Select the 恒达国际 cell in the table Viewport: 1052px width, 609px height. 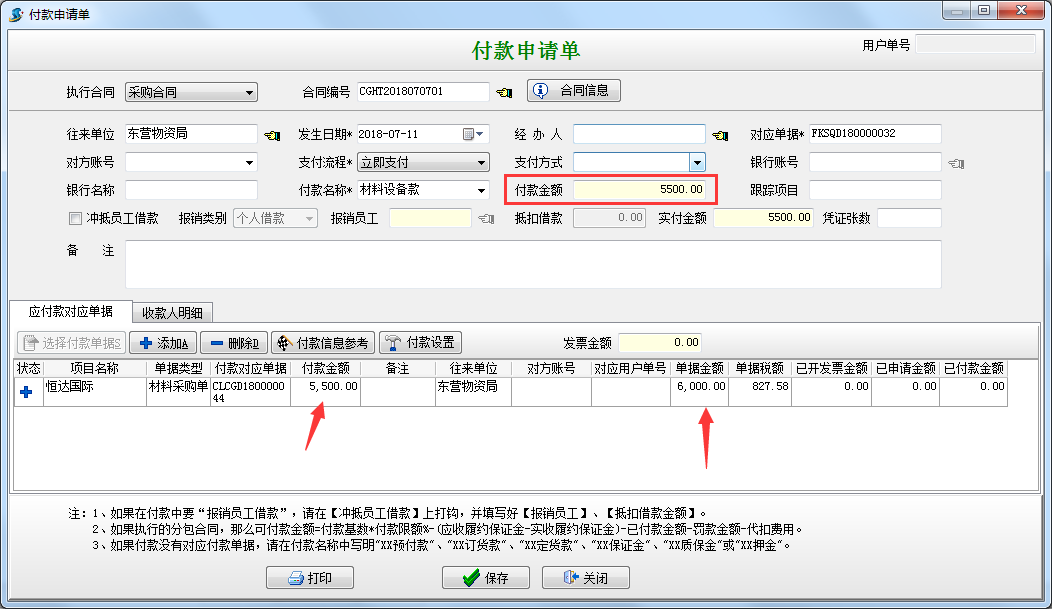[x=95, y=392]
